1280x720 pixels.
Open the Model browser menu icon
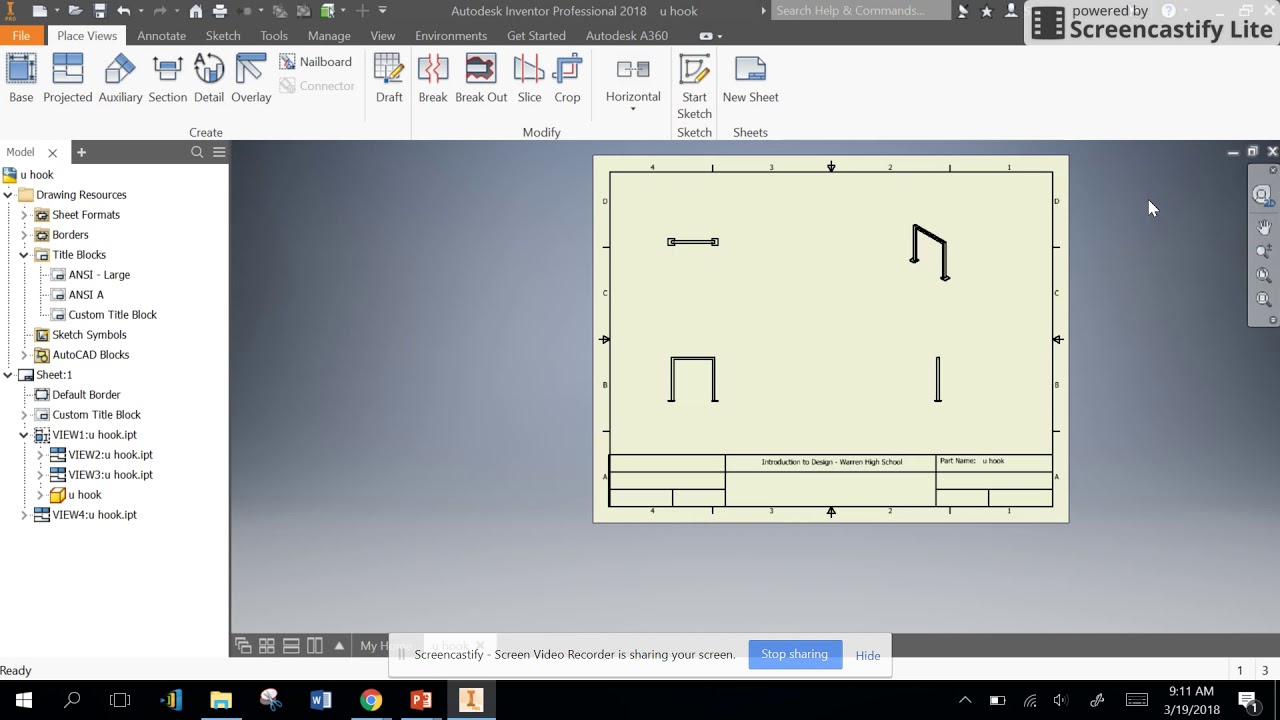pos(219,152)
